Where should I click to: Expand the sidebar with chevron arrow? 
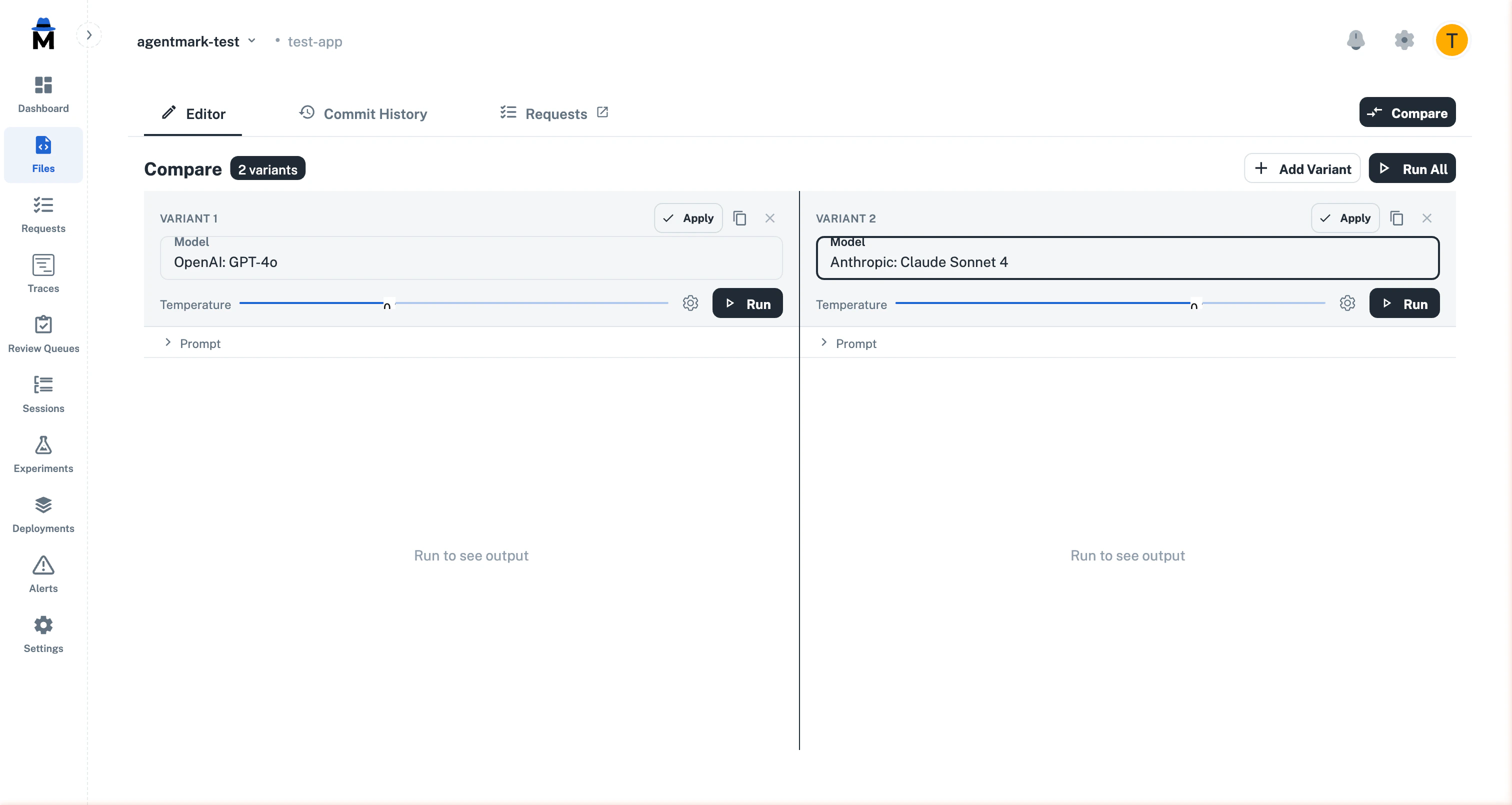tap(89, 35)
